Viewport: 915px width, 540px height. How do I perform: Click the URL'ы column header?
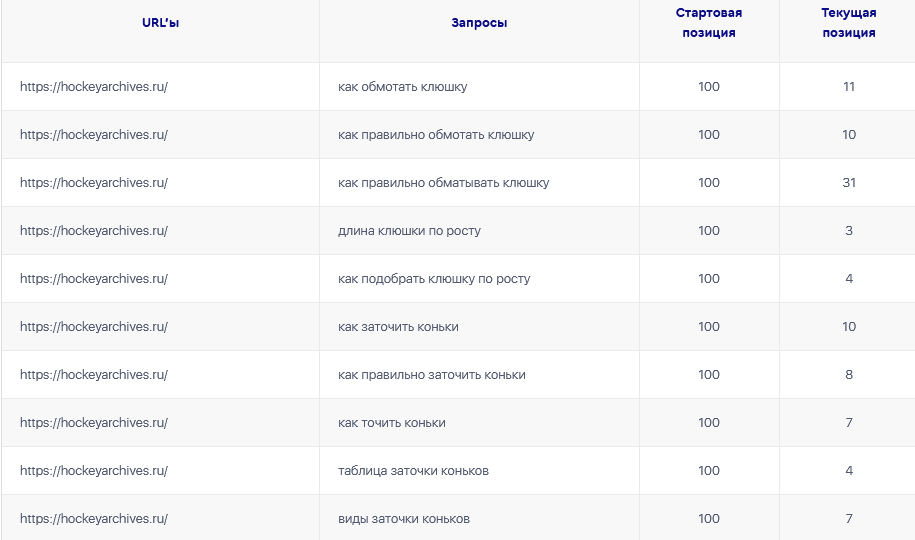coord(160,23)
